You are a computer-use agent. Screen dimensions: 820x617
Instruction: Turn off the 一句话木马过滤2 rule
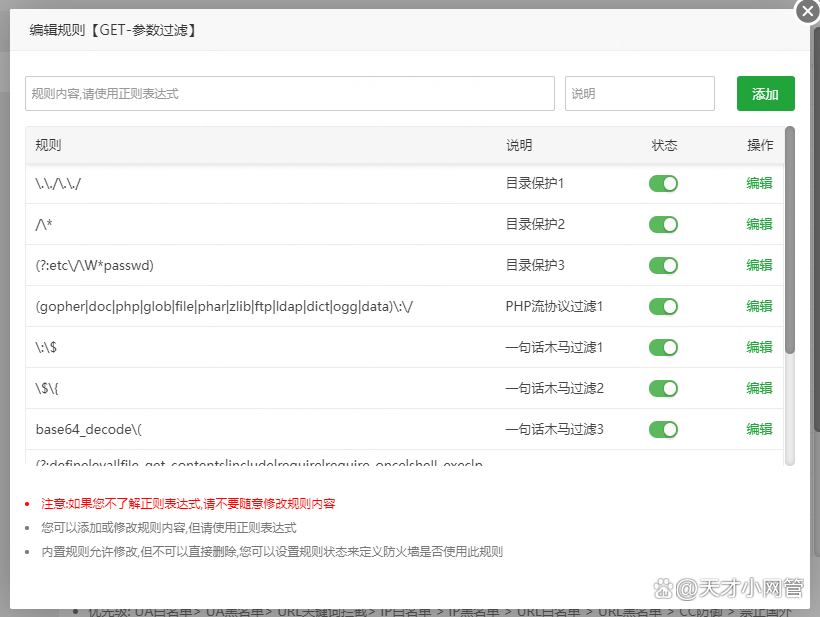tap(664, 388)
